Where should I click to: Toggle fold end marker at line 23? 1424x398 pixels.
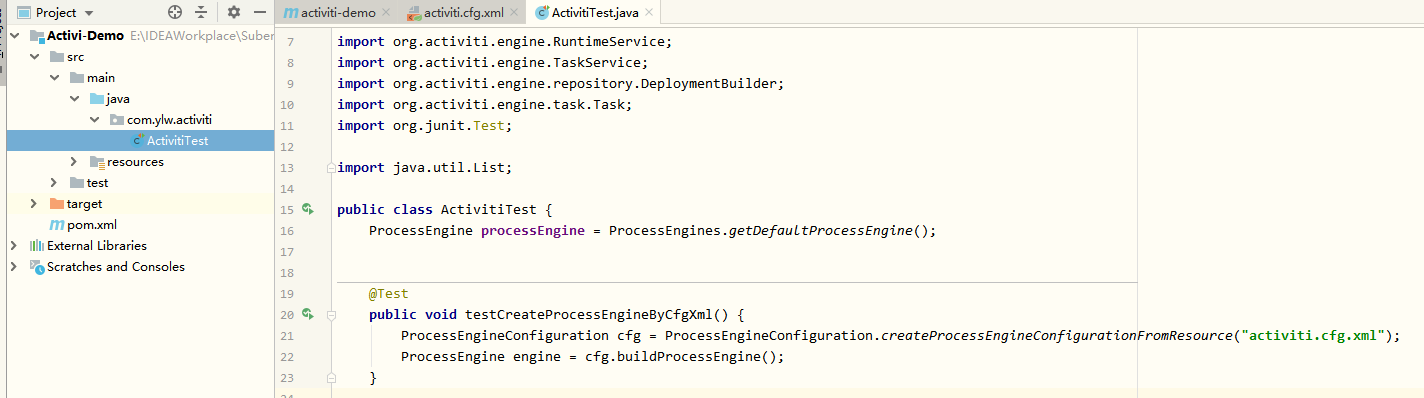pos(332,377)
